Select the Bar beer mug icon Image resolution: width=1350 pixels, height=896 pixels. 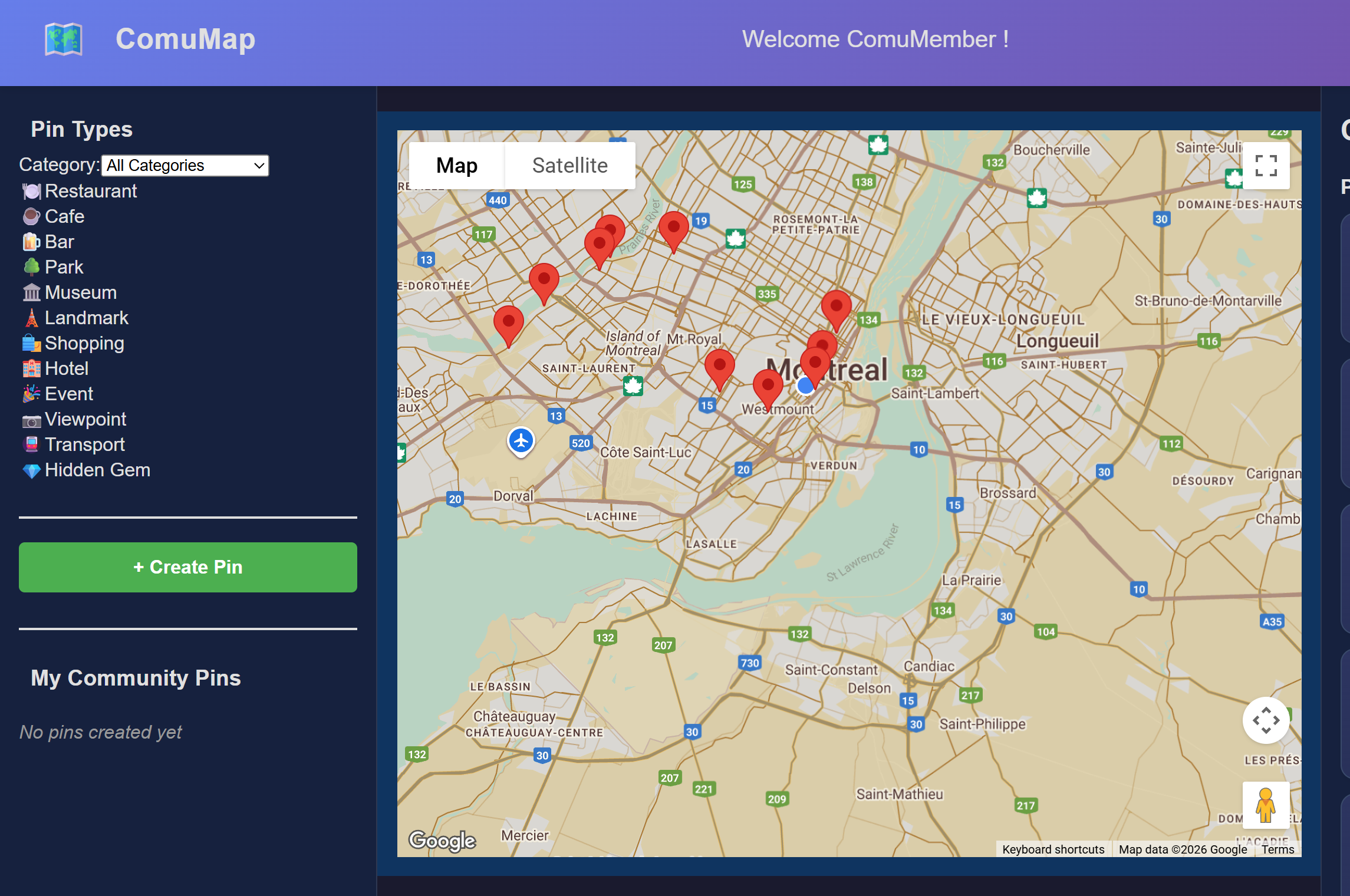(31, 242)
